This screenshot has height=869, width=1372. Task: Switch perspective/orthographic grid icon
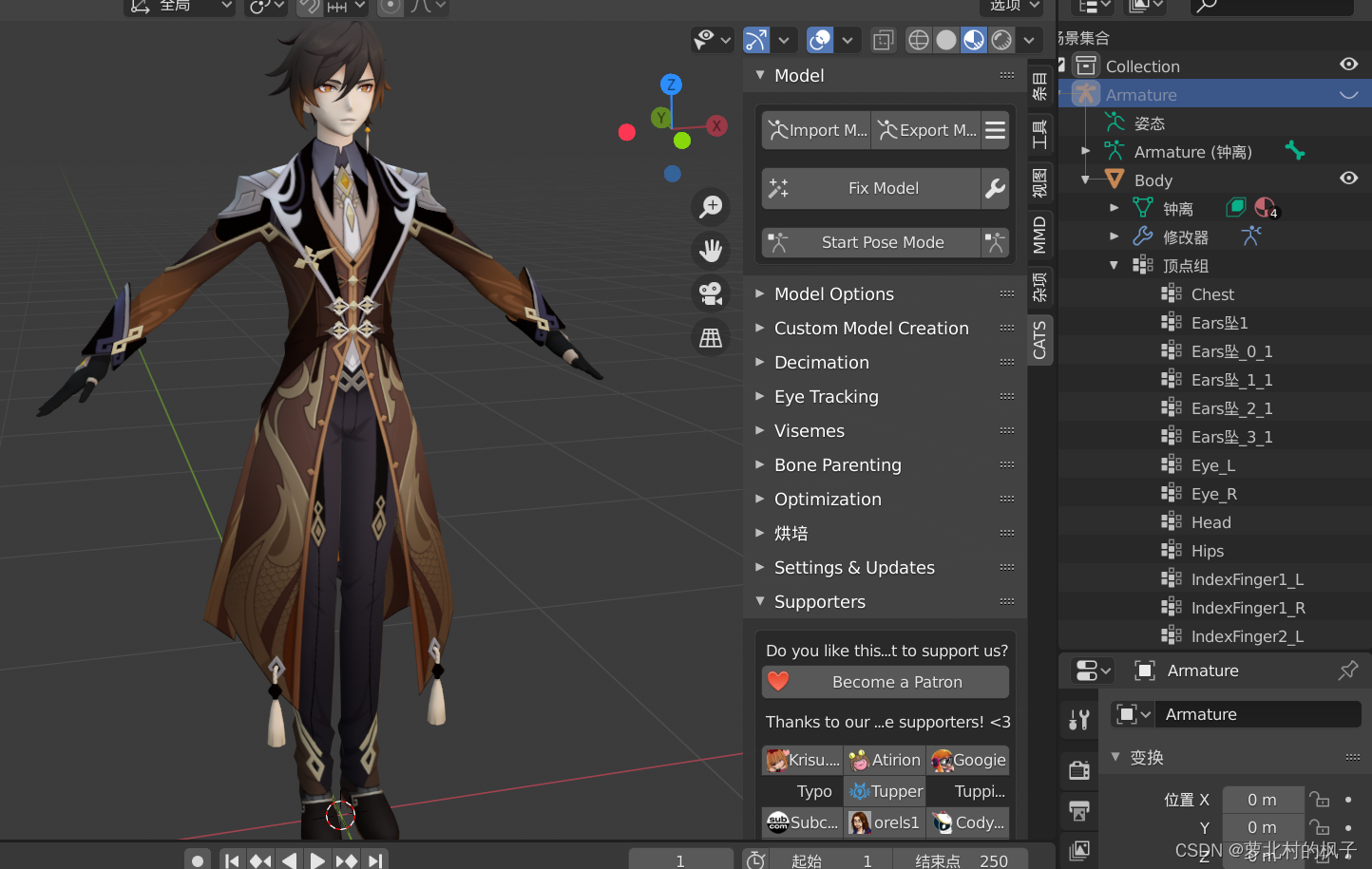tap(711, 337)
